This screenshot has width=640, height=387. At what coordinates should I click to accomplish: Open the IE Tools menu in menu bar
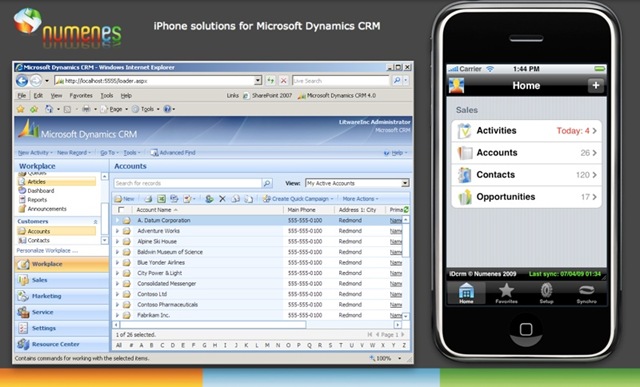[x=107, y=96]
